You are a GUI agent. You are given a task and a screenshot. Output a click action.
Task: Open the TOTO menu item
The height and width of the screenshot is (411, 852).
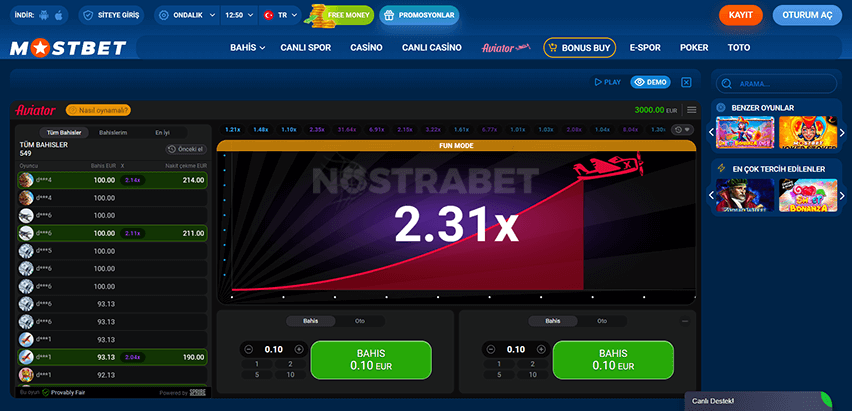click(739, 48)
